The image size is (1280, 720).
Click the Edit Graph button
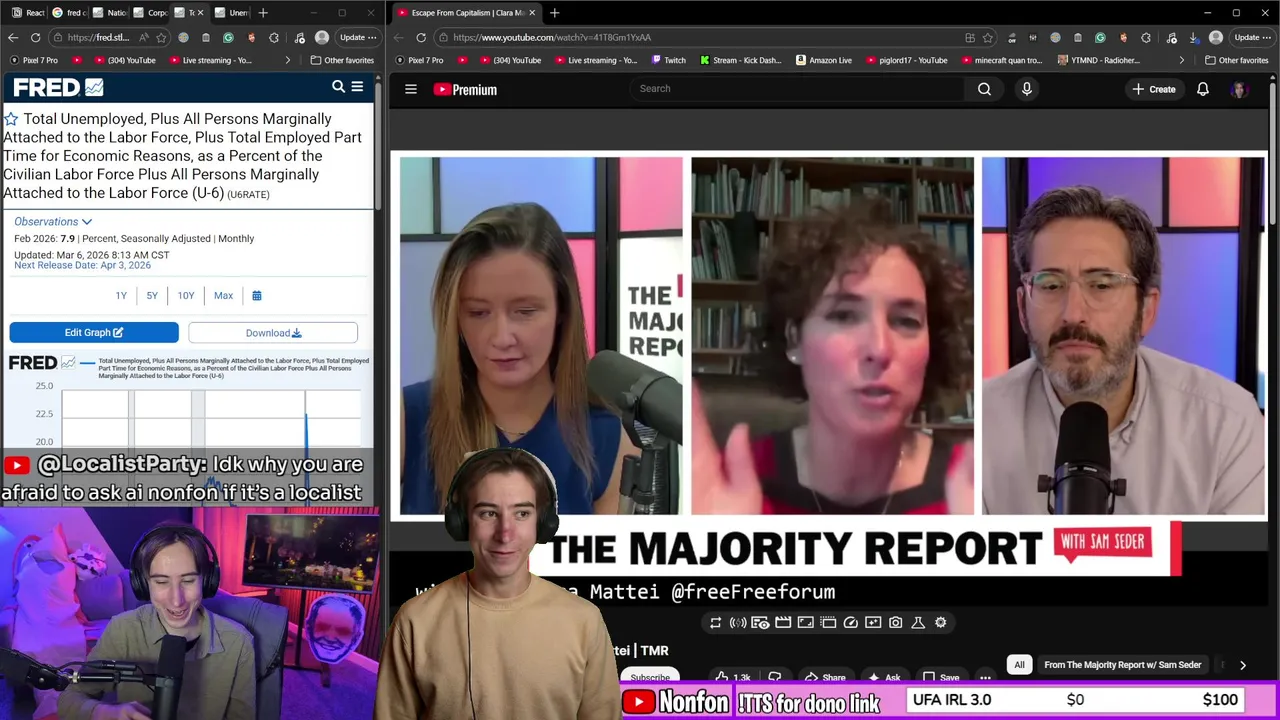tap(94, 333)
